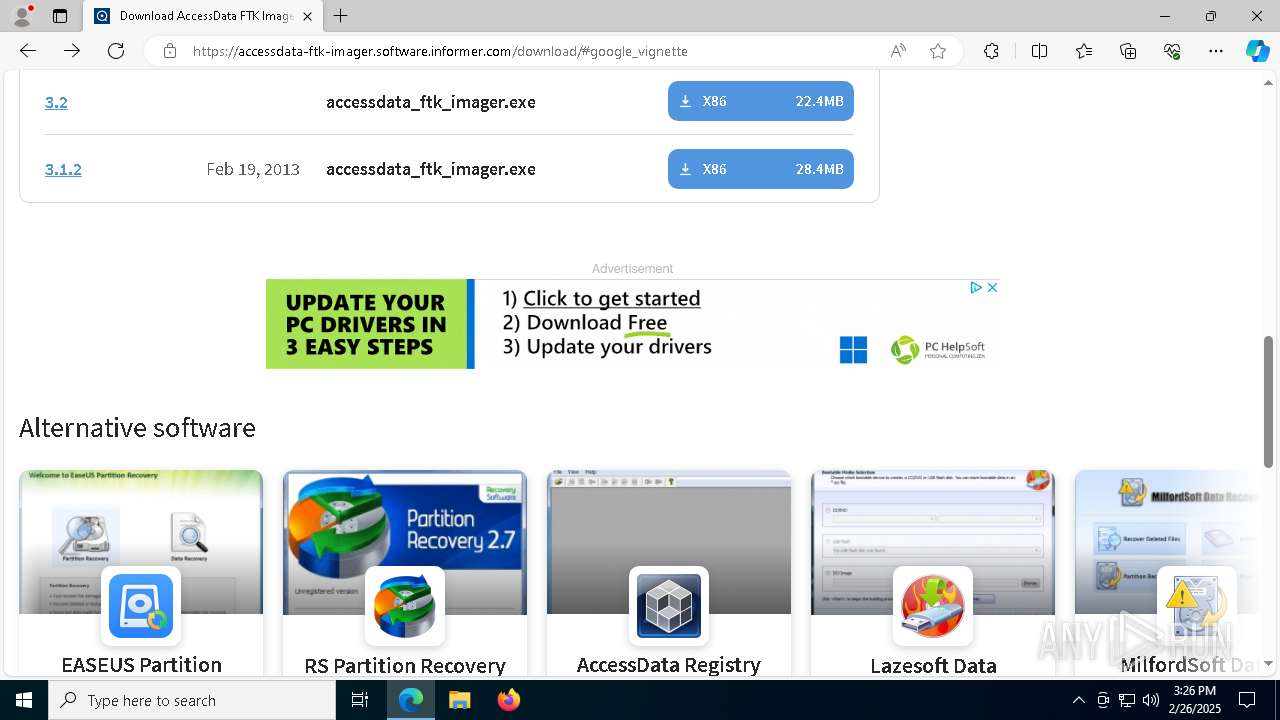The image size is (1280, 720).
Task: Click the RS Partition Recovery app icon
Action: 405,606
